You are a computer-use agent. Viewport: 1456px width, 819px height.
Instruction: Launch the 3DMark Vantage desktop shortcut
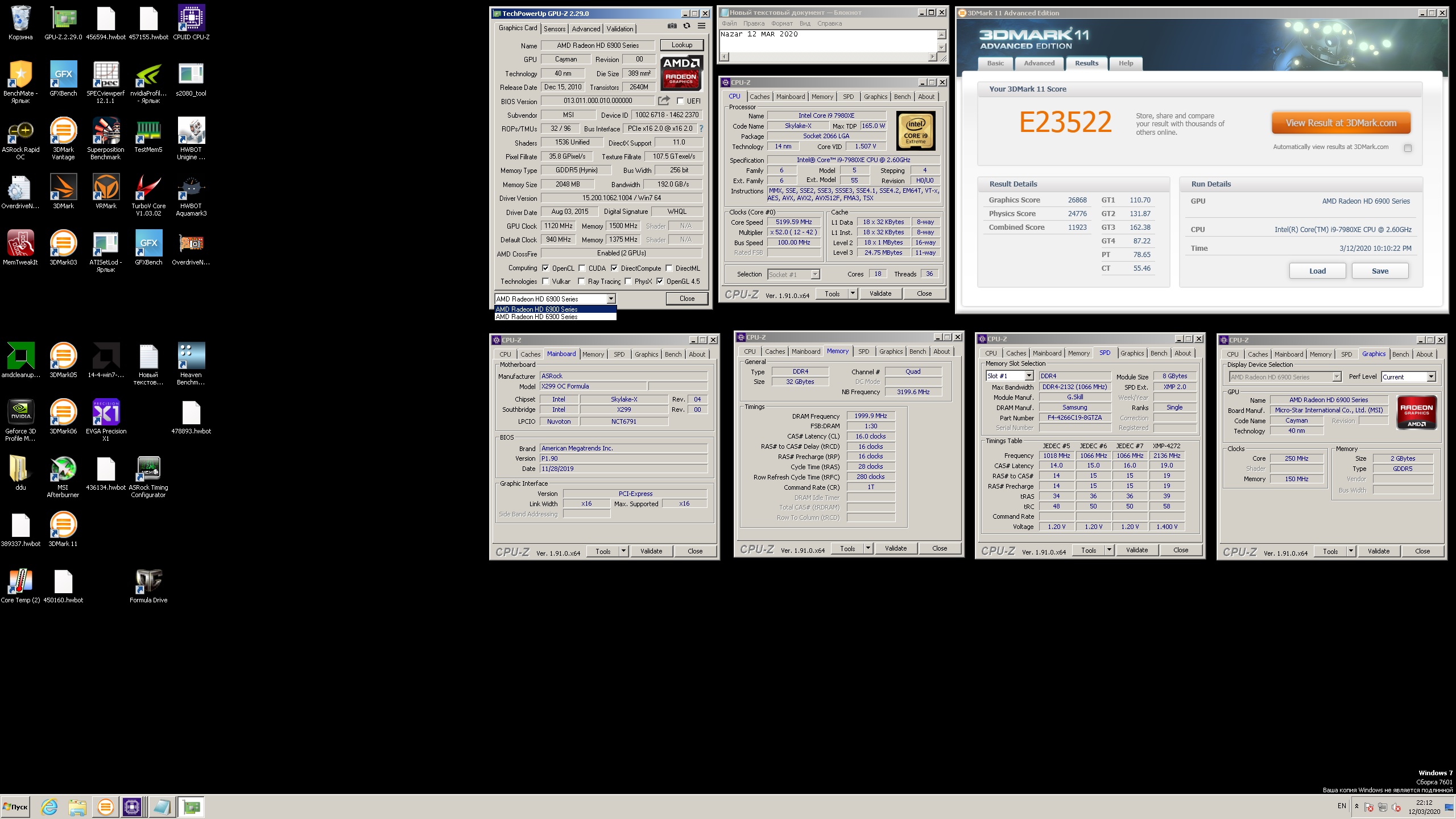coord(63,139)
